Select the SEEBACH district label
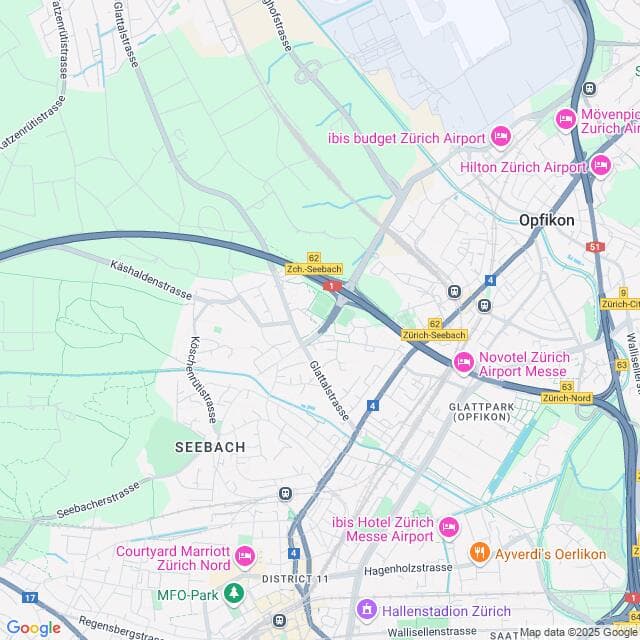This screenshot has width=640, height=640. pyautogui.click(x=210, y=447)
